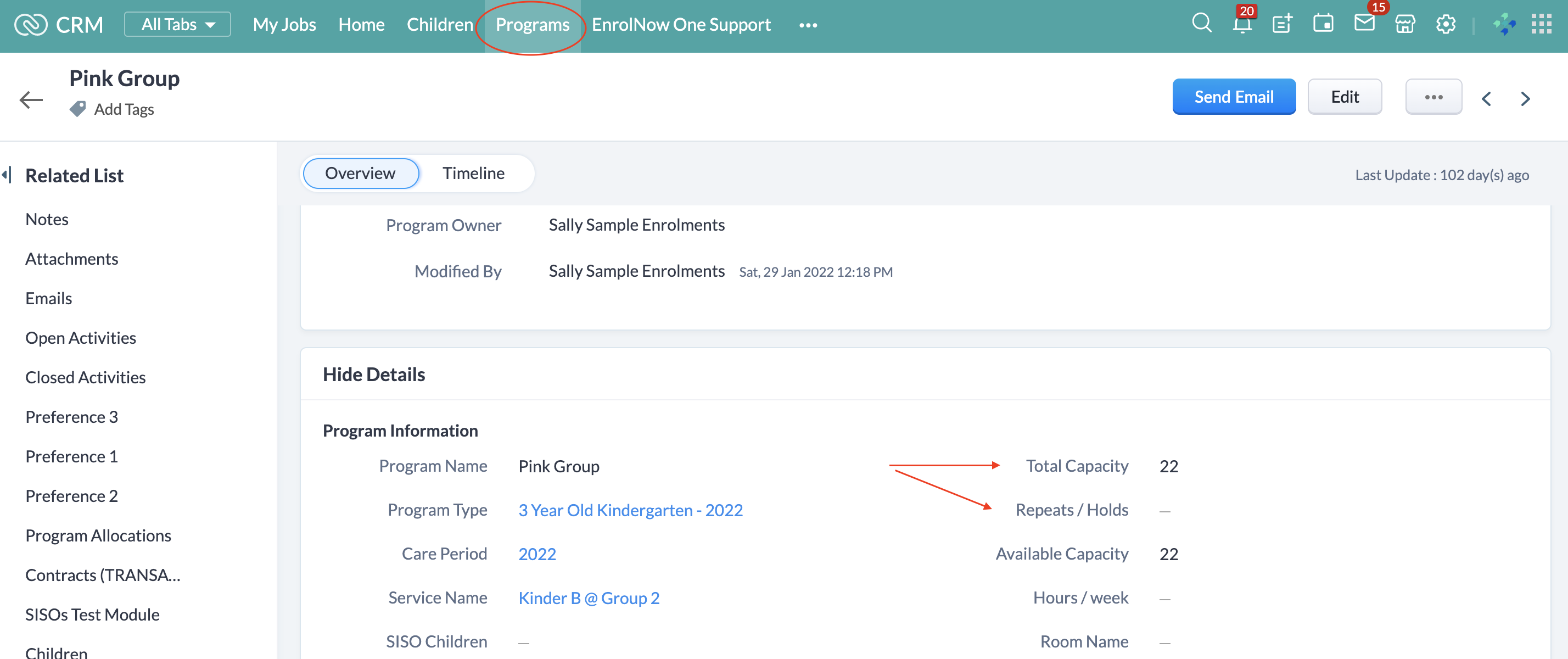Go to next record chevron
This screenshot has width=1568, height=659.
1525,98
